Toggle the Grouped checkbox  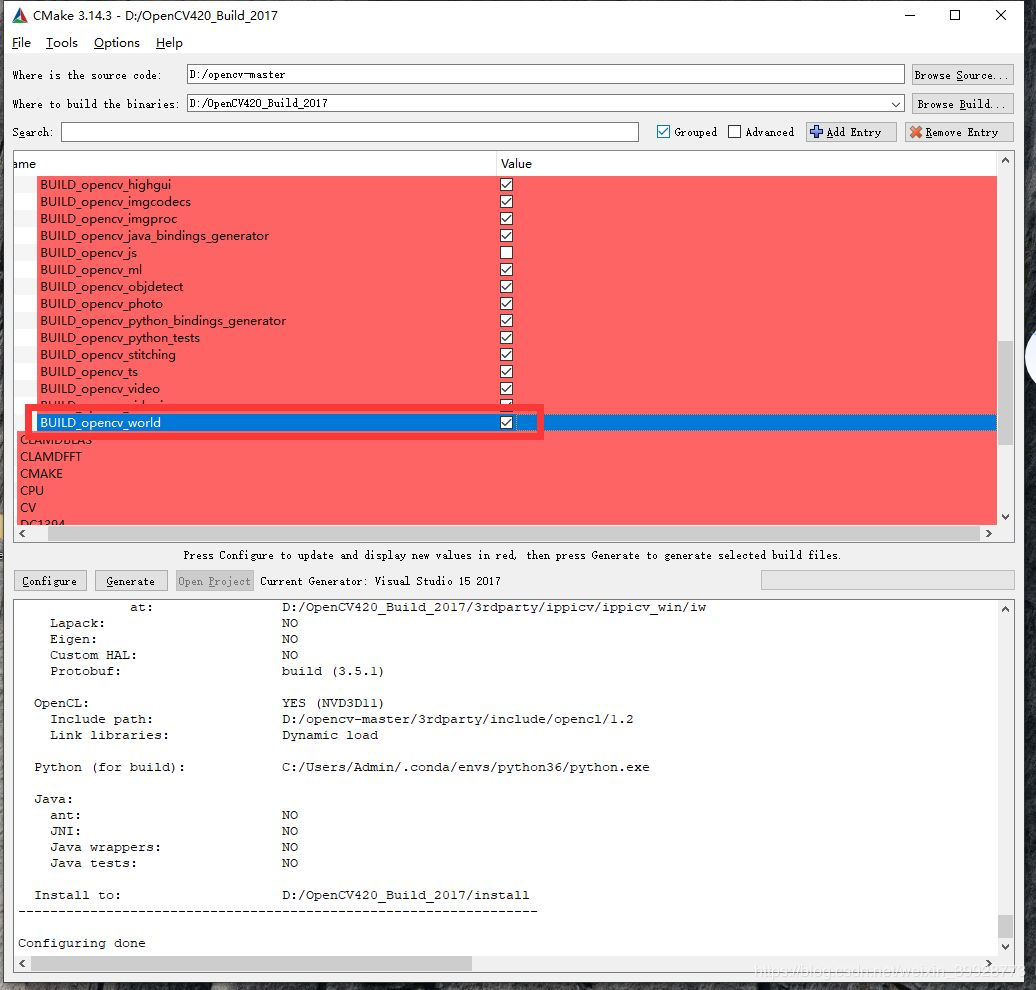point(663,132)
